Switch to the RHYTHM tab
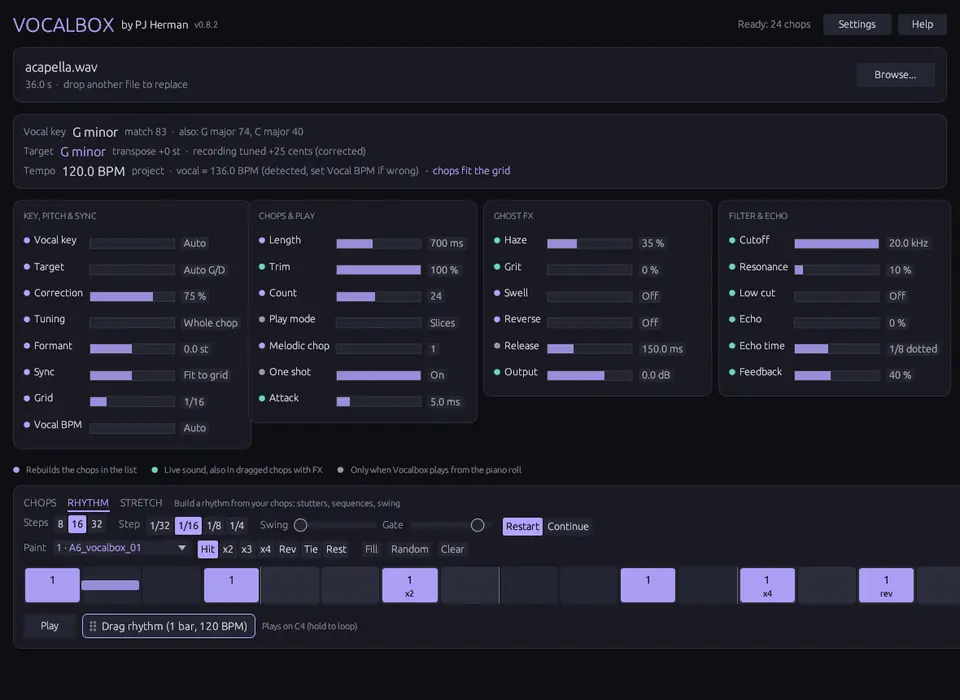Screen dimensions: 960x700 88,503
